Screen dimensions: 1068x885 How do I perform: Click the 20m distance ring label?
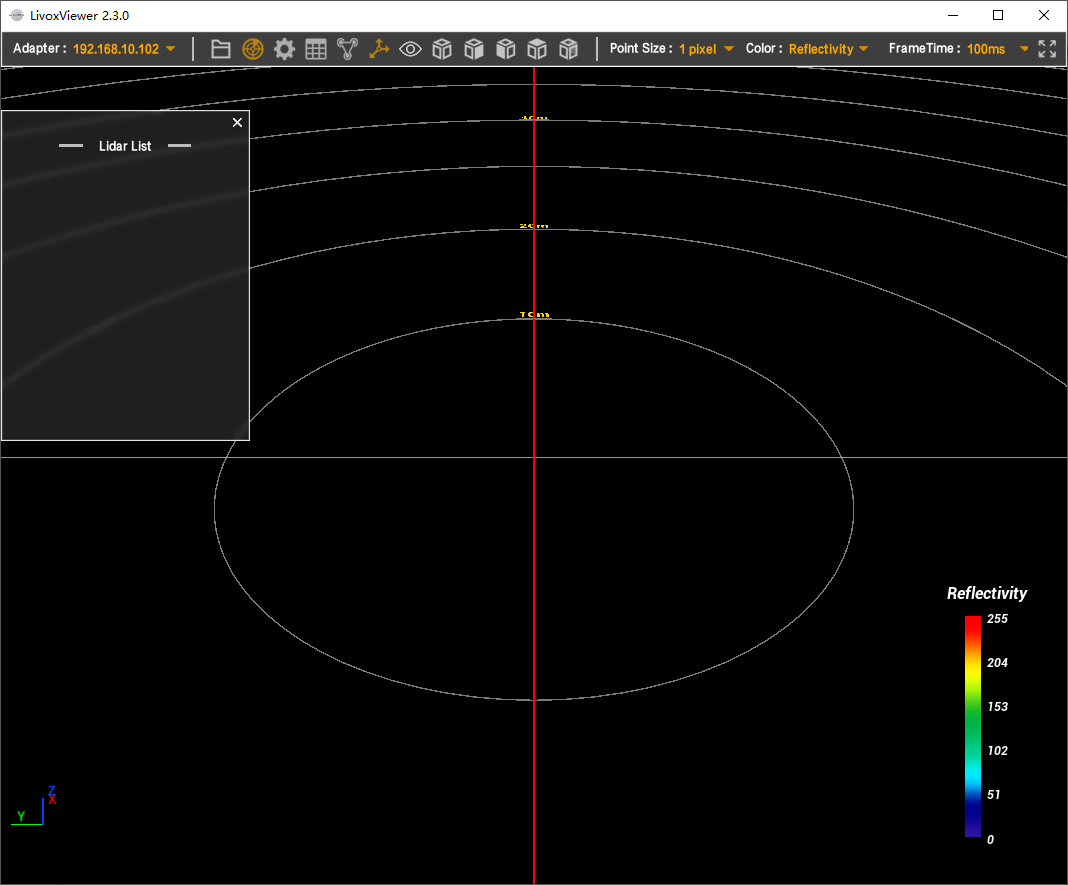[x=534, y=226]
